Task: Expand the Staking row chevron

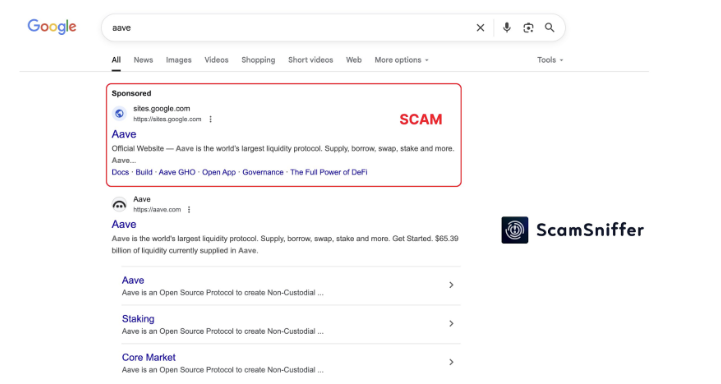Action: tap(451, 324)
